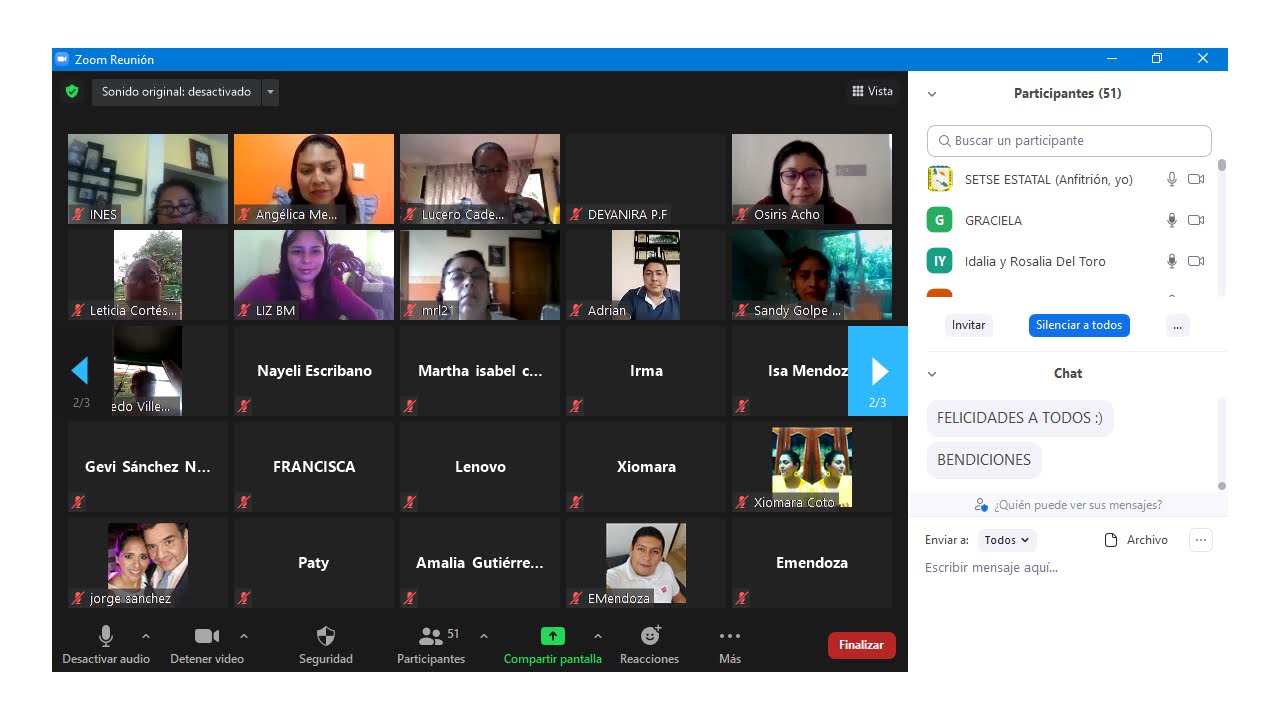Toggle original sound button
Screen dimensions: 1280x720
click(x=176, y=92)
